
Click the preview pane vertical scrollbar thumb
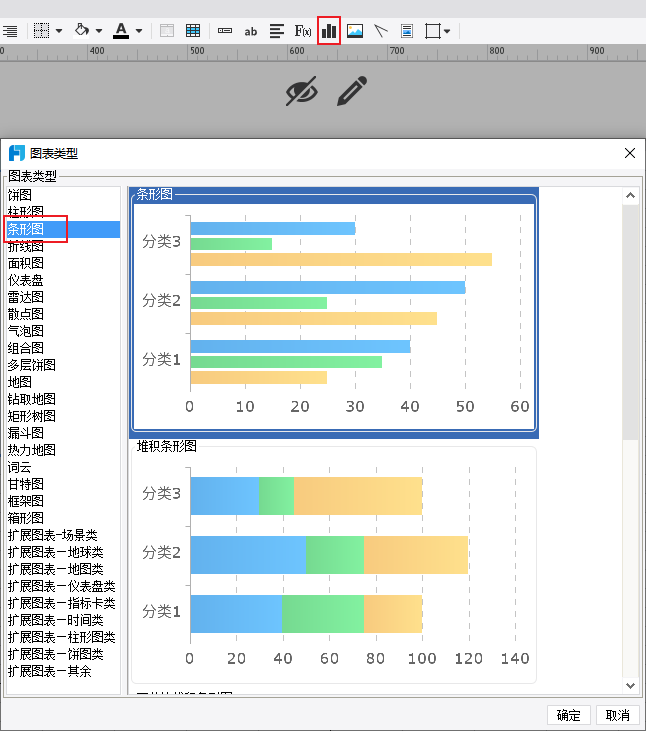[630, 321]
